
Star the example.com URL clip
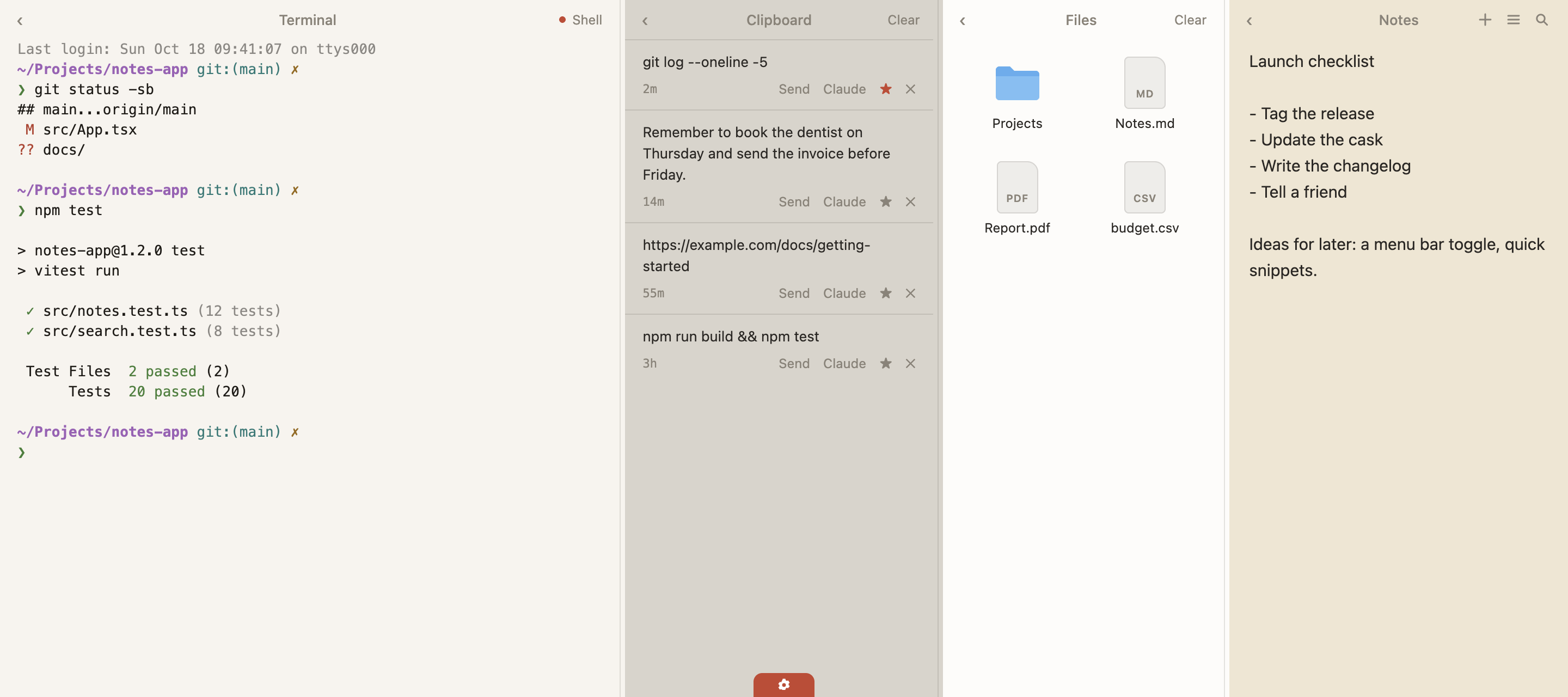886,293
